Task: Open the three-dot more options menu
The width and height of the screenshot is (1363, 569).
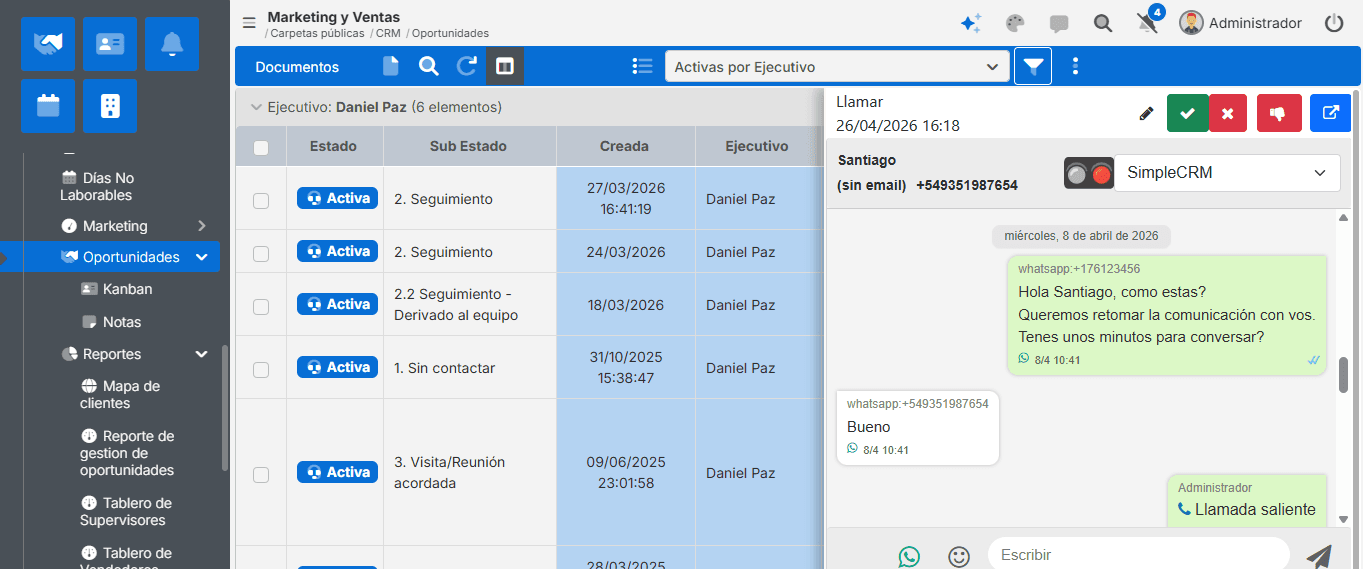Action: tap(1076, 67)
